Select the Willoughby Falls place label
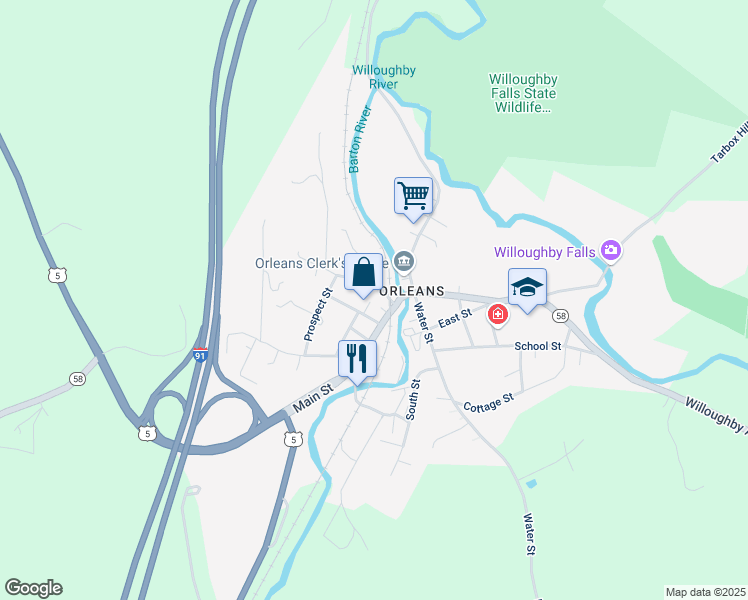Viewport: 748px width, 600px height. (544, 252)
